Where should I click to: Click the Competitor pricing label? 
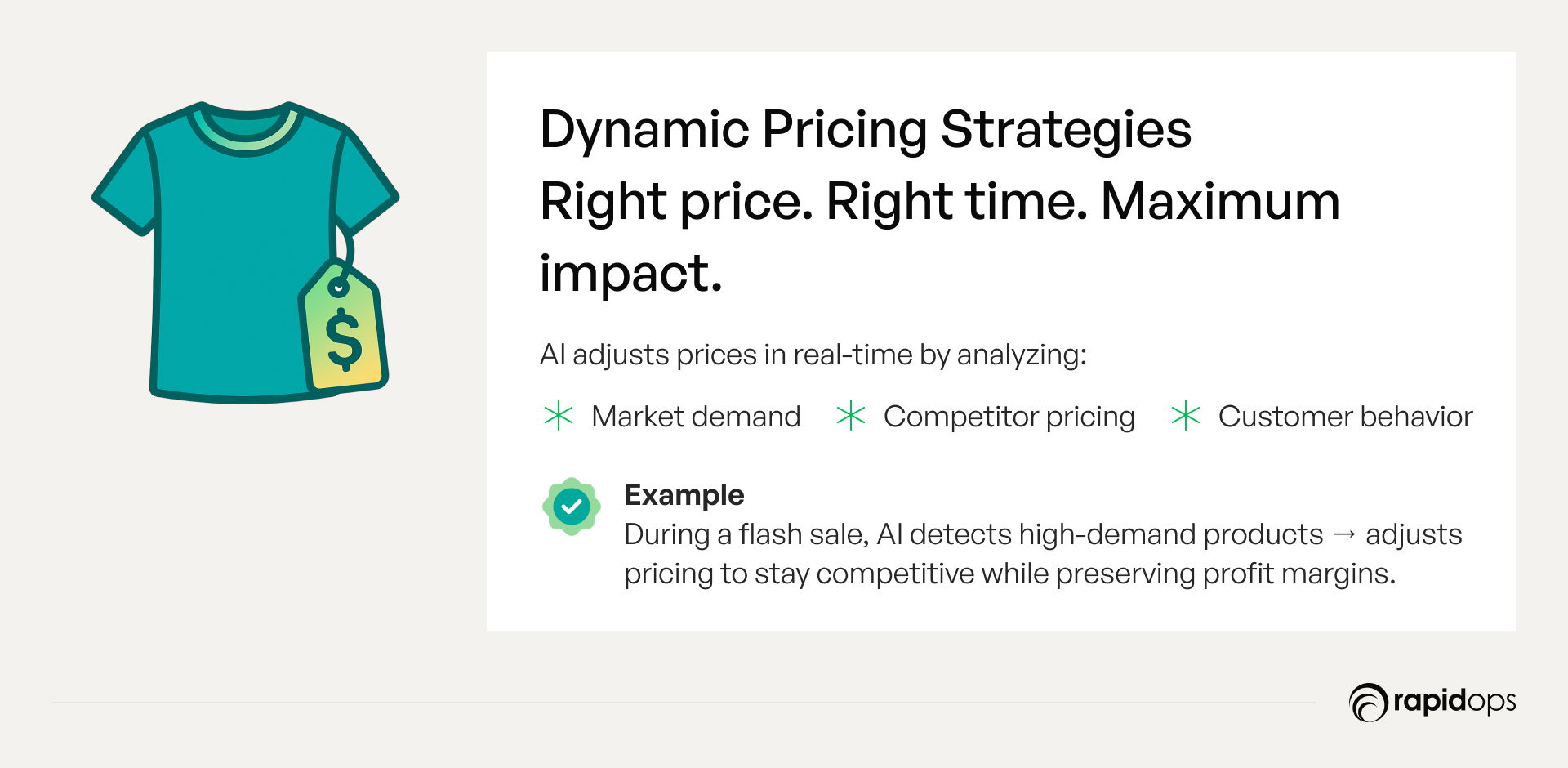[1009, 417]
